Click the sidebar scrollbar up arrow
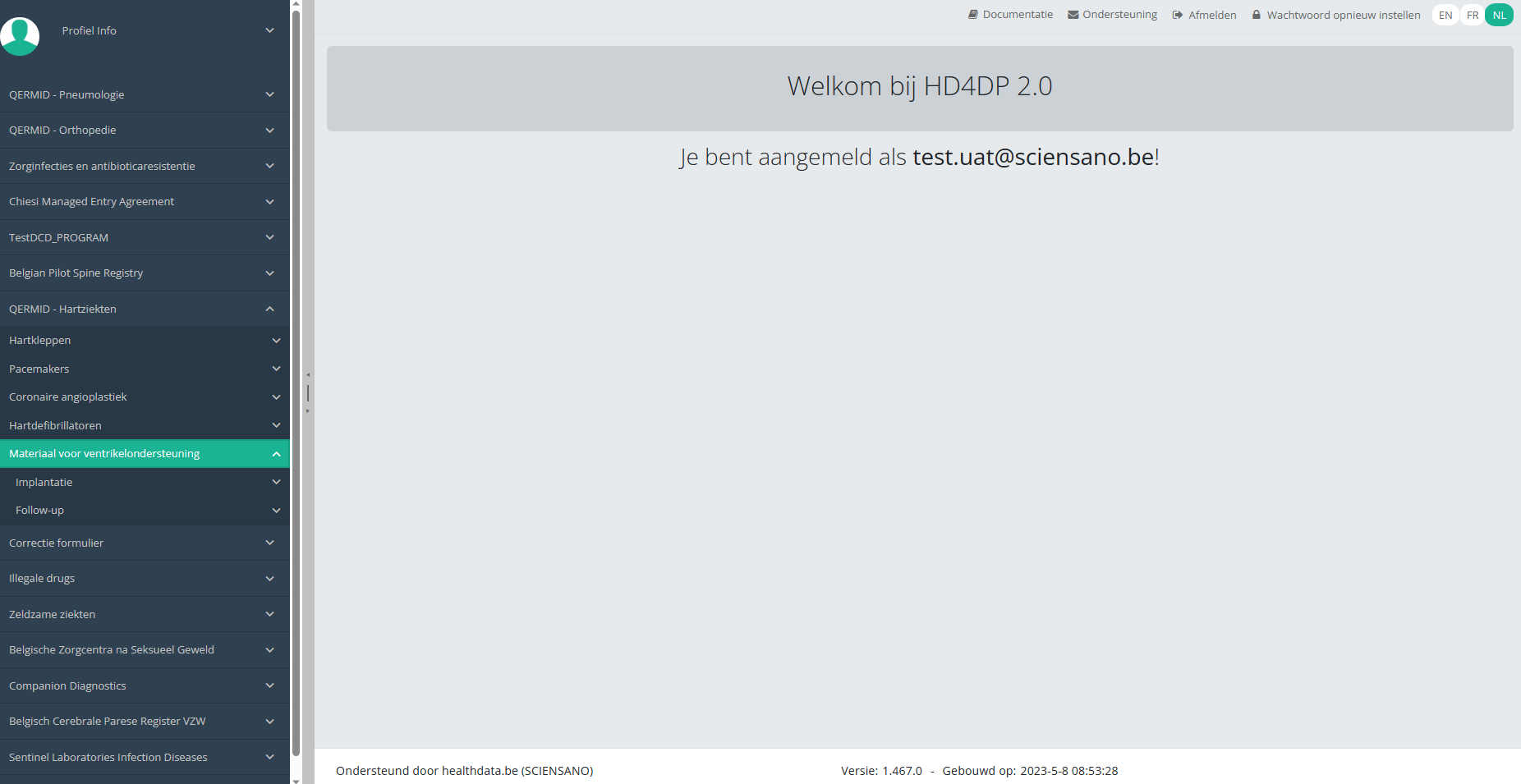 click(x=296, y=5)
